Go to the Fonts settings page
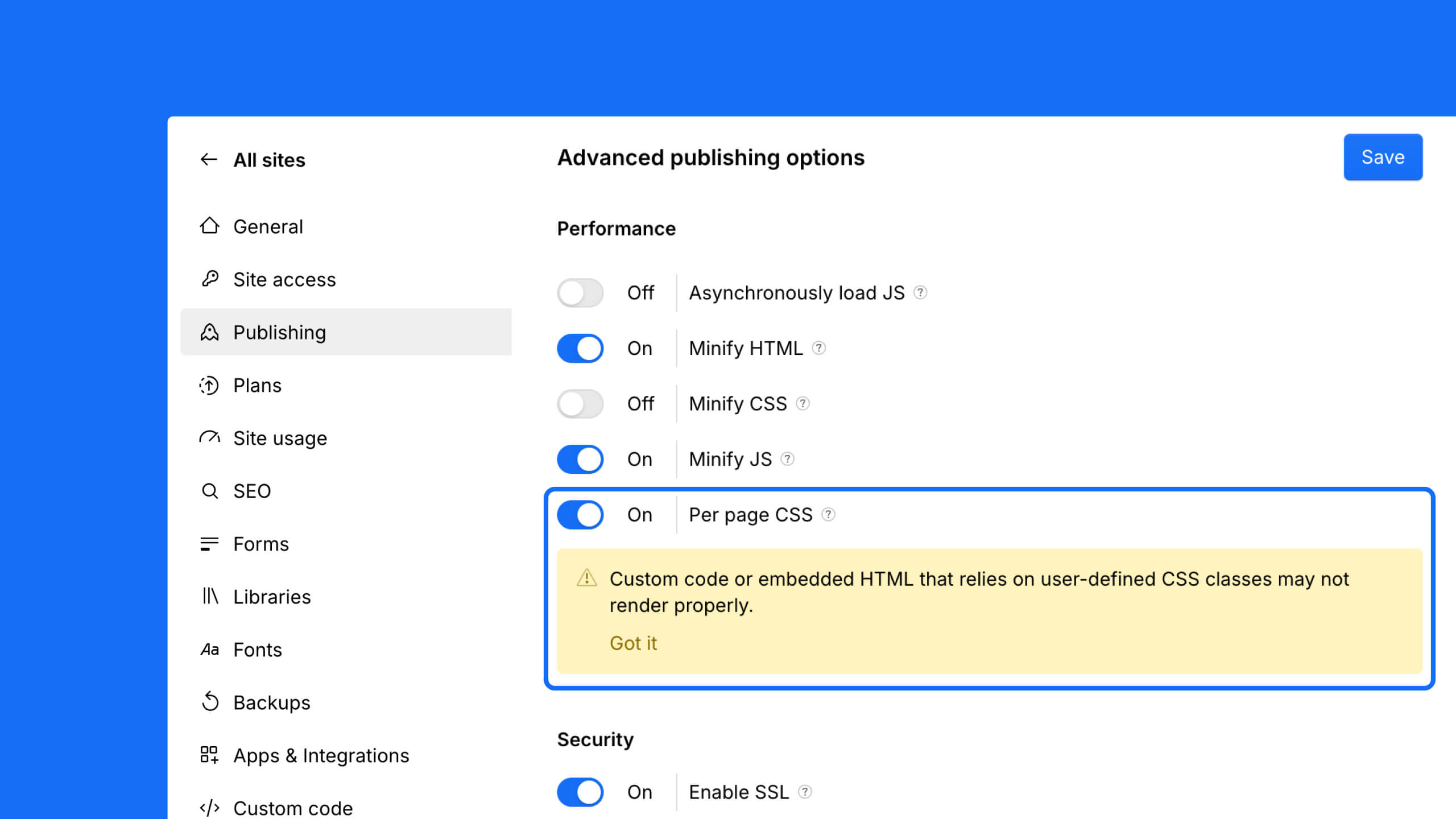Image resolution: width=1456 pixels, height=819 pixels. (x=257, y=650)
